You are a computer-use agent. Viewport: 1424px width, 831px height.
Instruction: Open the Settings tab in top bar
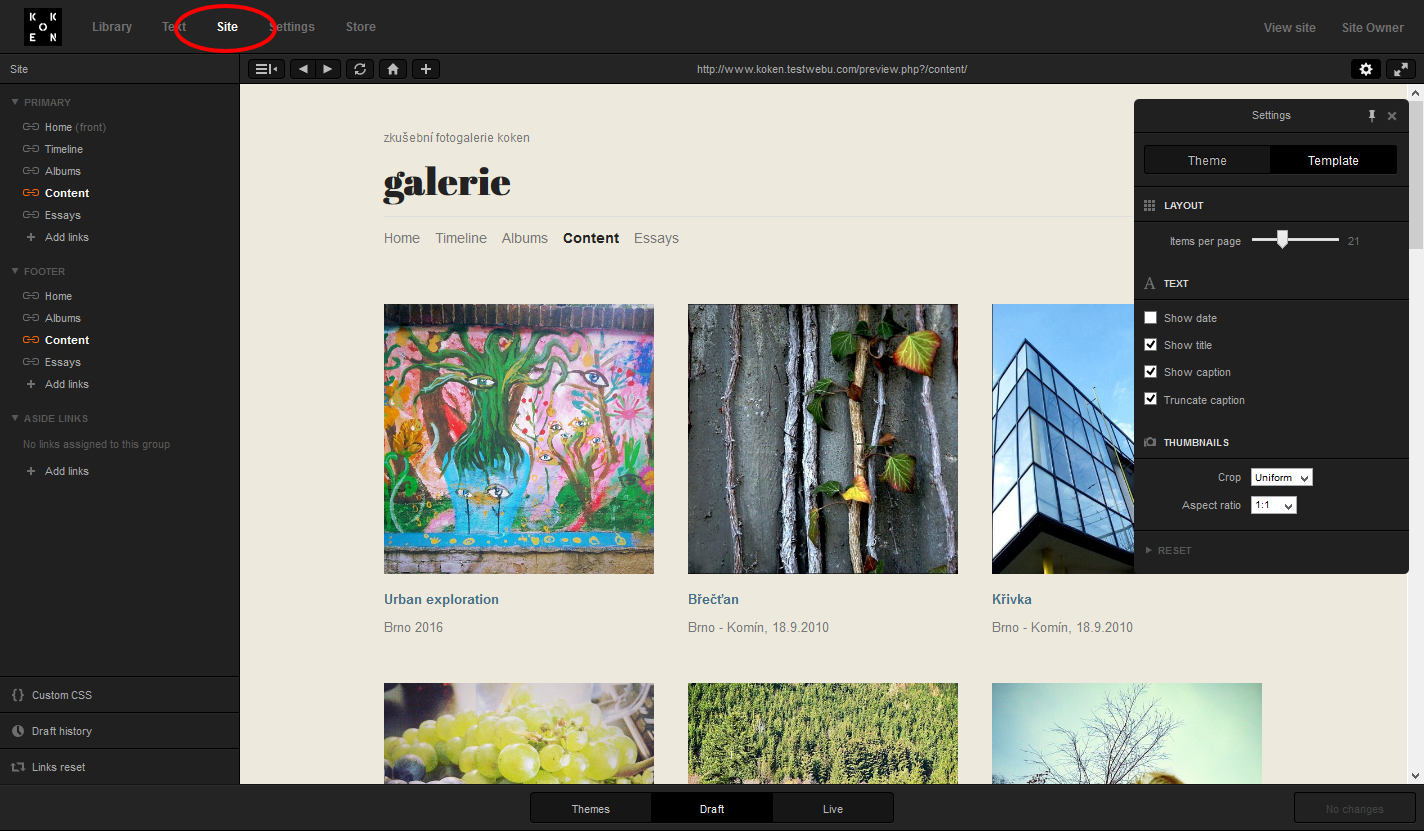pos(291,27)
